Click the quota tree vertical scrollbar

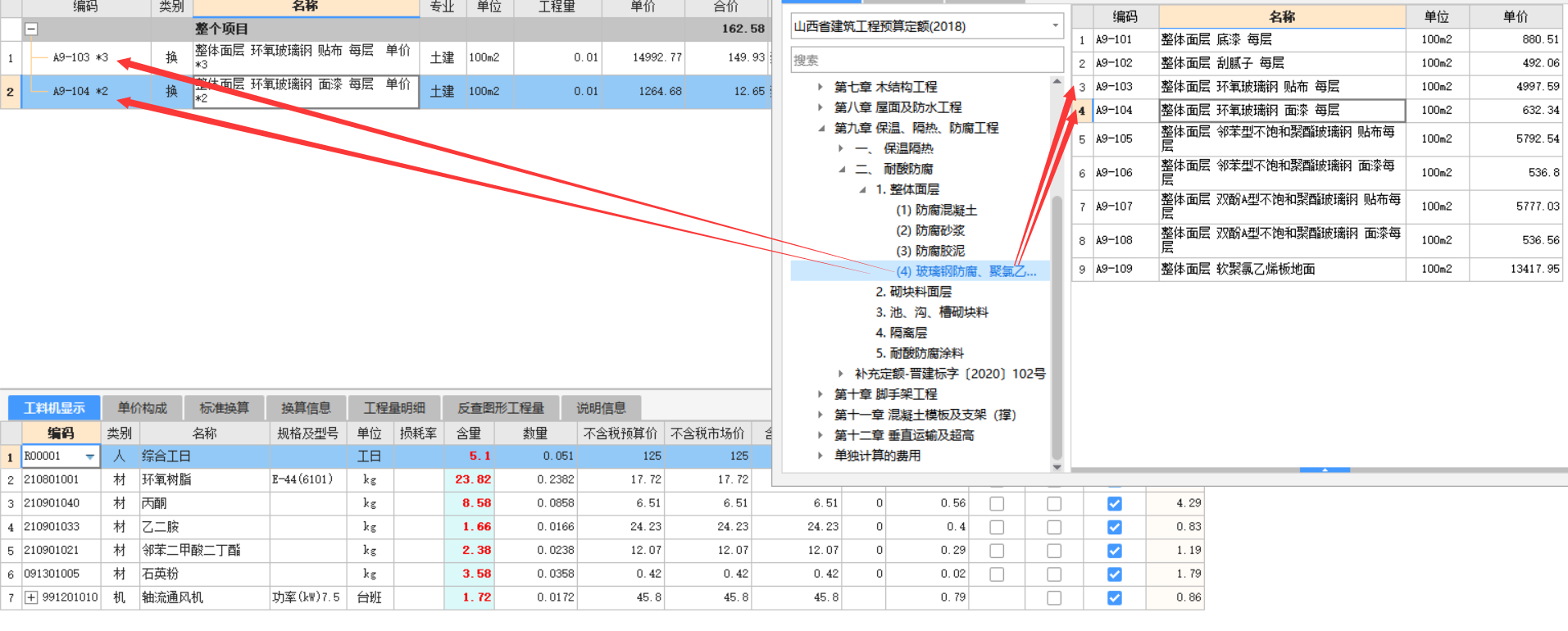point(1057,328)
